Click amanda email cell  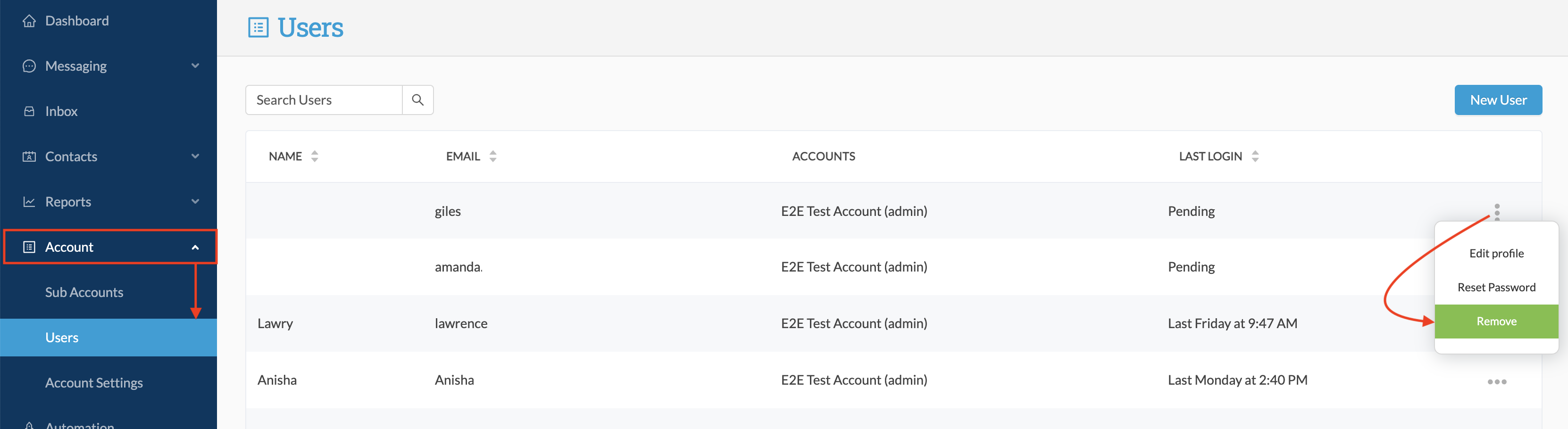(x=459, y=267)
